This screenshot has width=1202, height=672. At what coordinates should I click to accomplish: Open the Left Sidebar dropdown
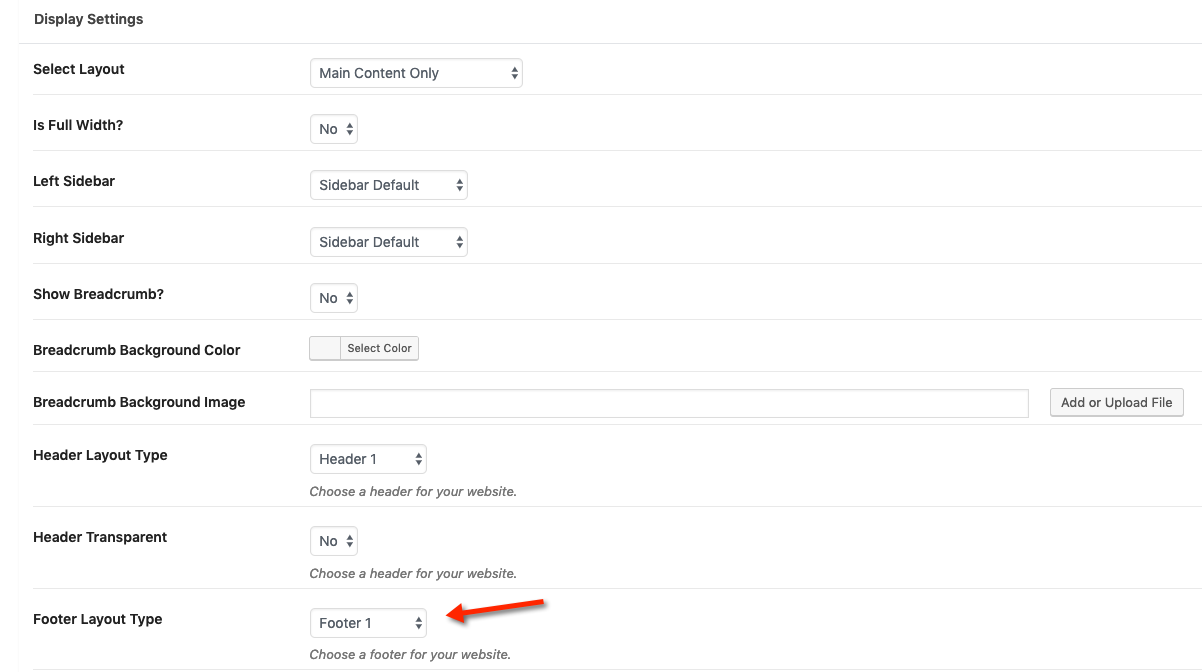point(388,185)
